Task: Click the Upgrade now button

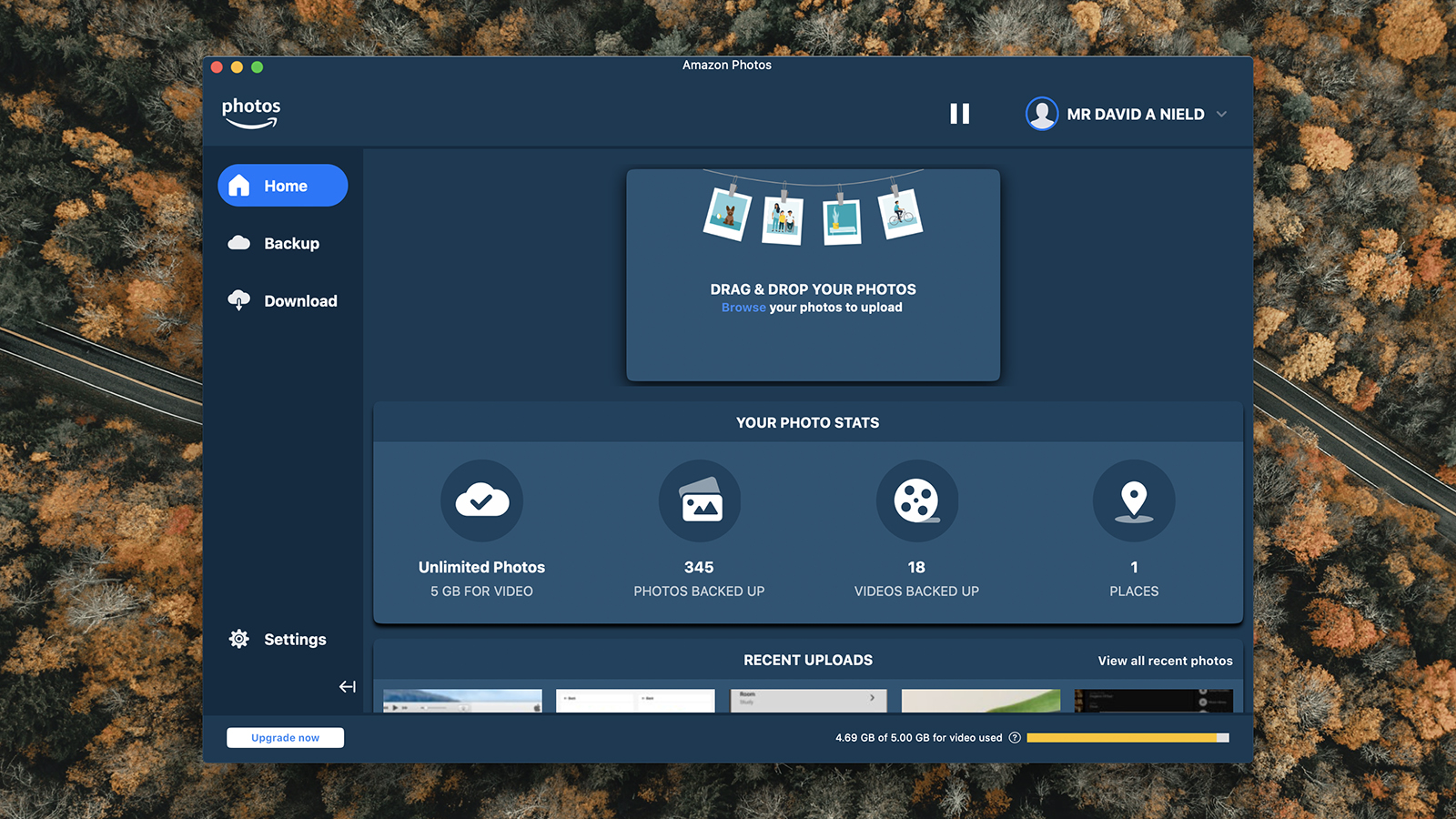Action: [286, 738]
